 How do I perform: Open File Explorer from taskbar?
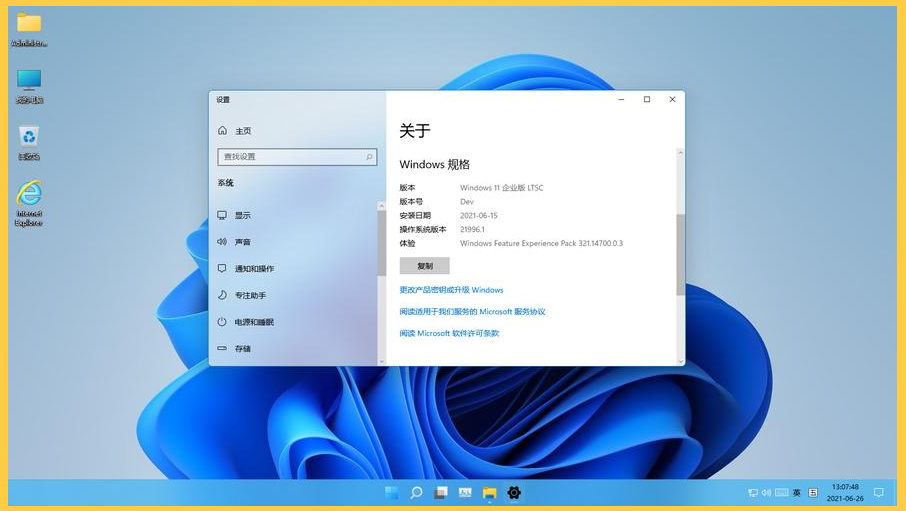(490, 493)
